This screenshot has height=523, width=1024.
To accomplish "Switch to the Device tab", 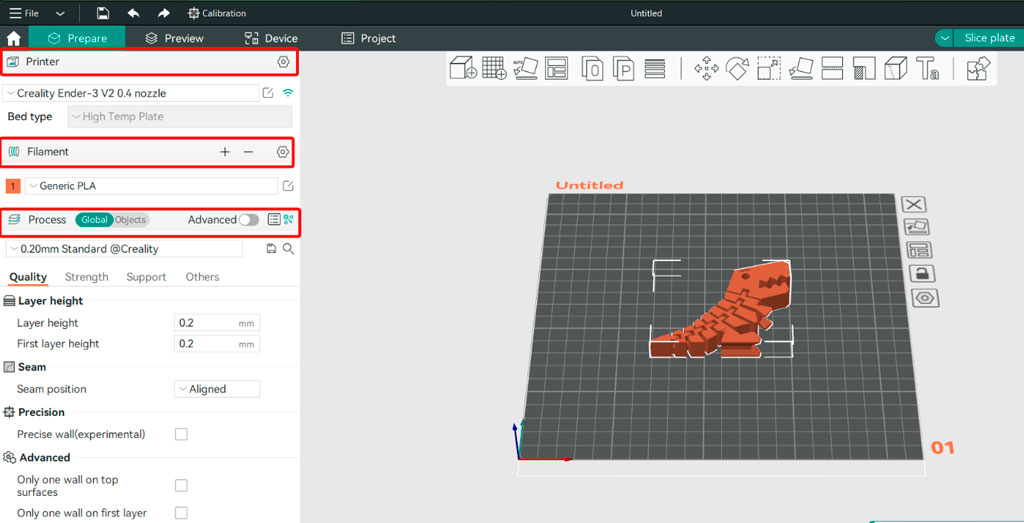I will coord(271,39).
